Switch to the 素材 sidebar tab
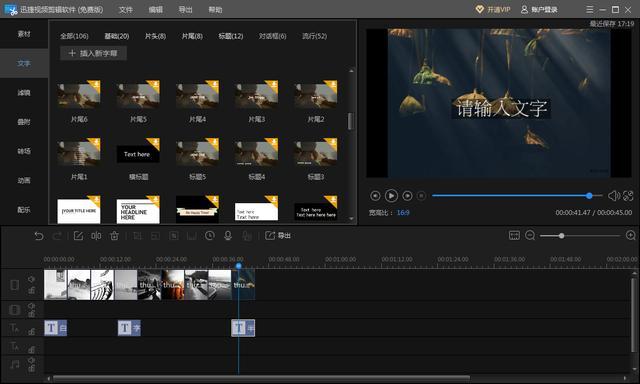This screenshot has height=384, width=640. point(24,34)
